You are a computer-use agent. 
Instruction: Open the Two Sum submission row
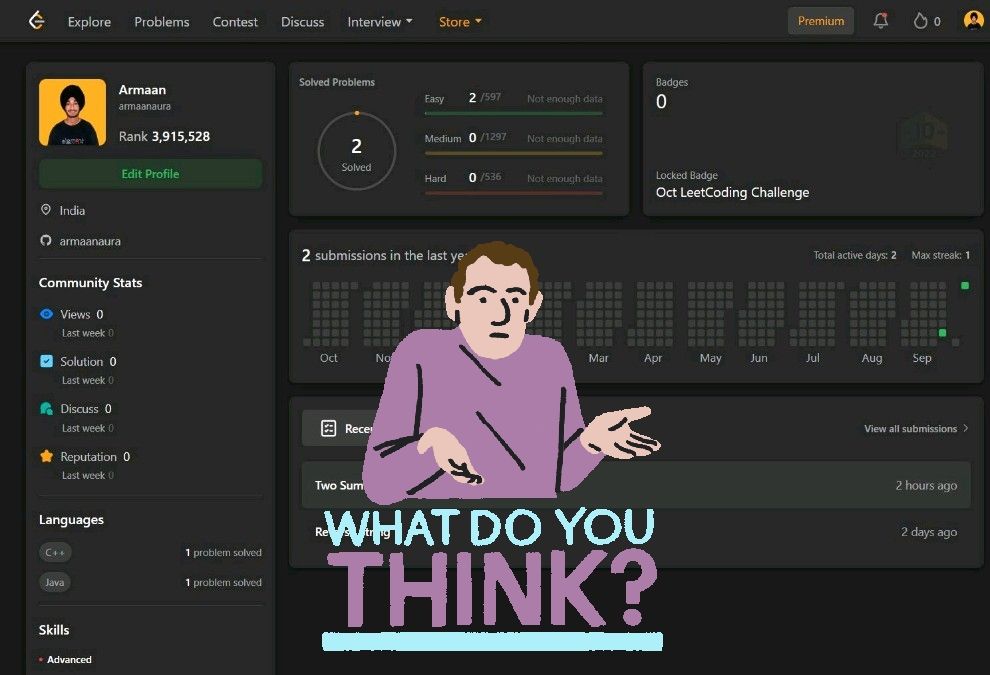[x=636, y=485]
